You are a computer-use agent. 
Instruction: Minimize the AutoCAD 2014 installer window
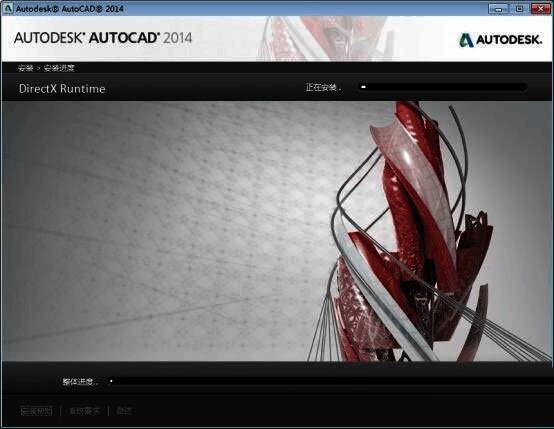[498, 8]
